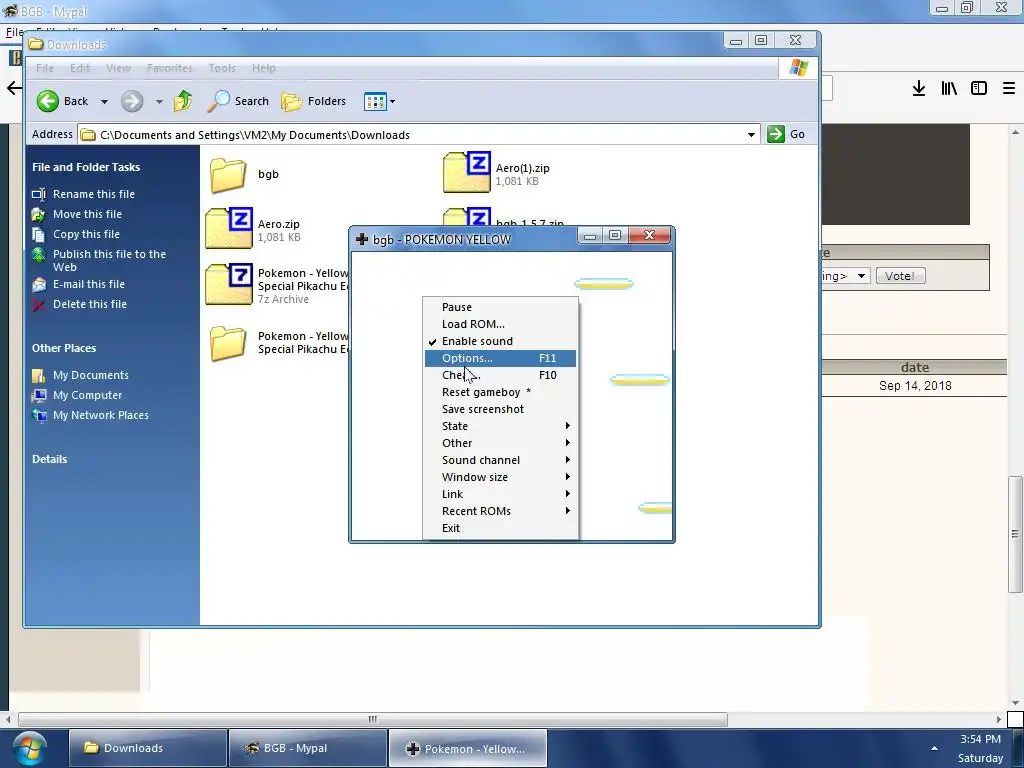Open My Computer in Other Places

pos(88,396)
